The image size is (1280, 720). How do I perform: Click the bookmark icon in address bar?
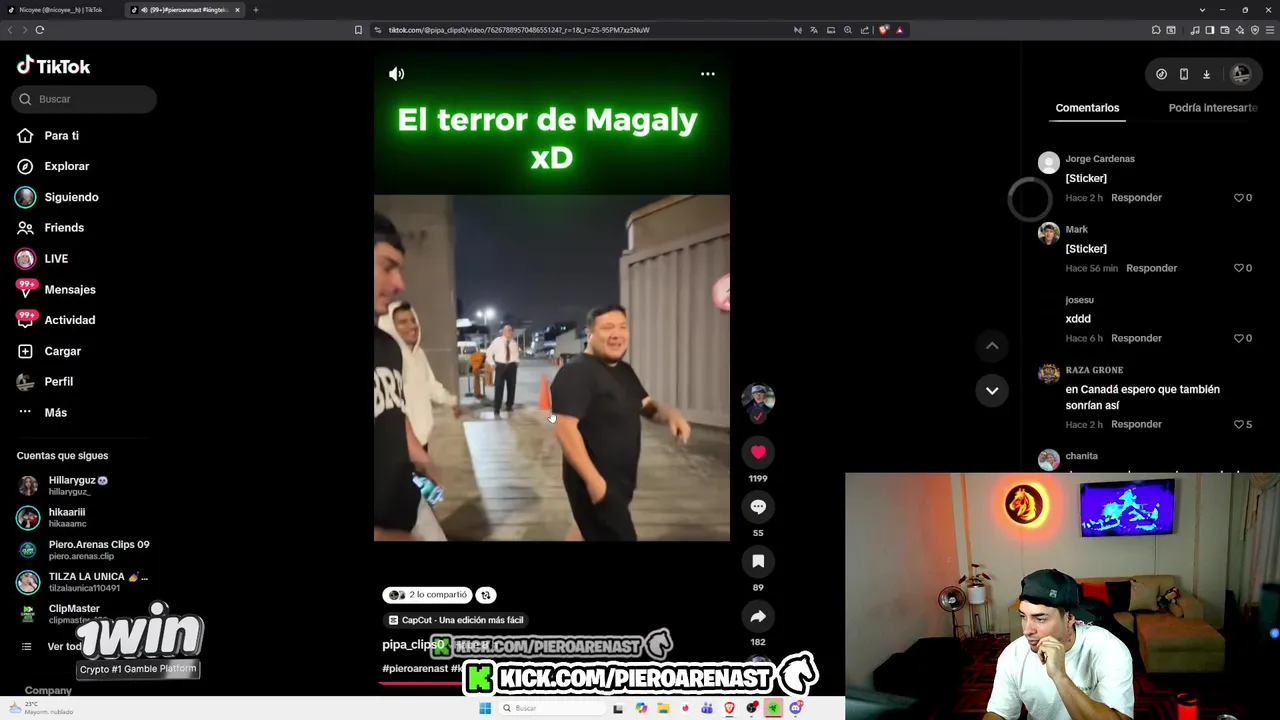coord(358,30)
